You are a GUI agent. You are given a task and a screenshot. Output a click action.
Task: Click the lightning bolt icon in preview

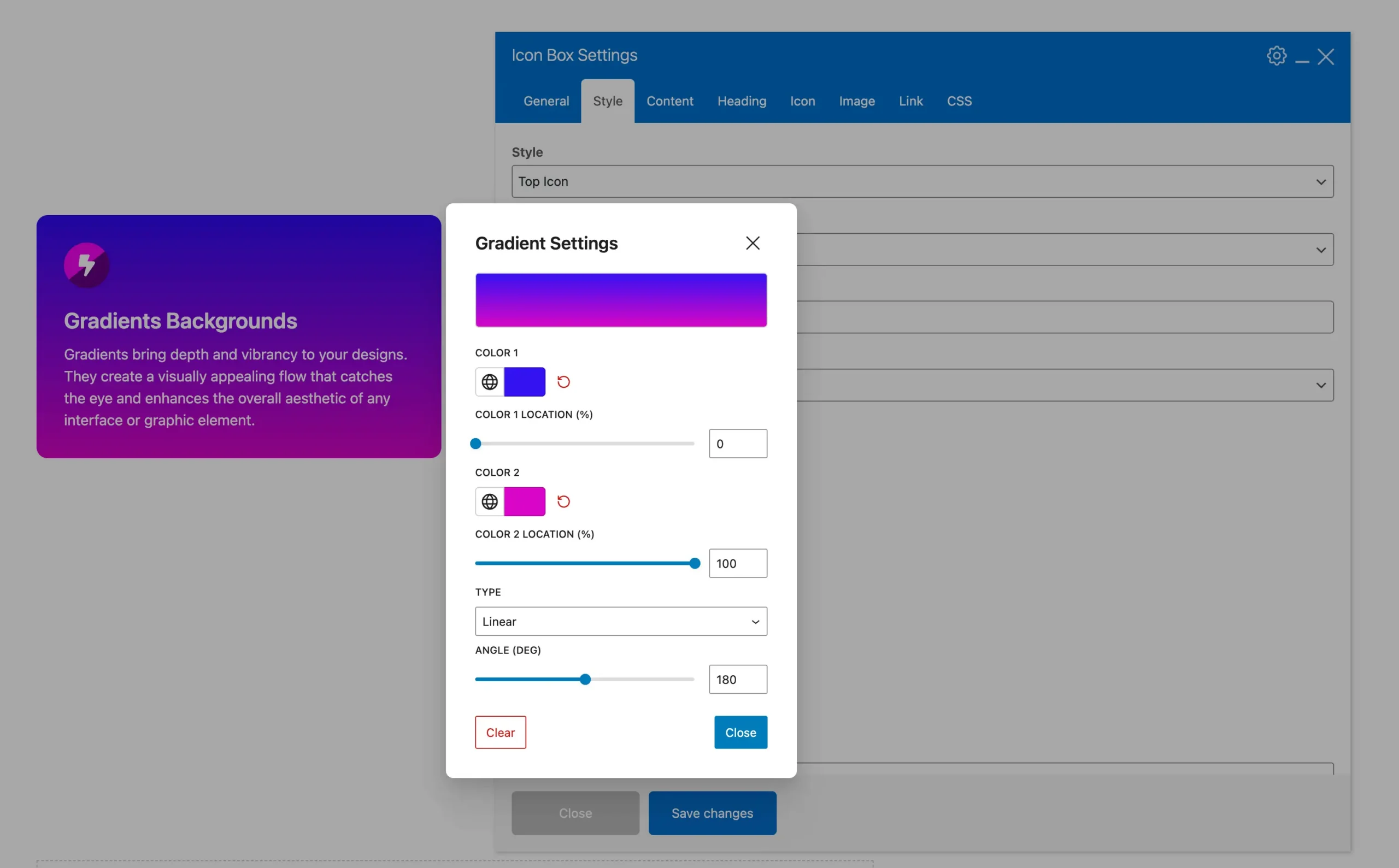pos(86,265)
